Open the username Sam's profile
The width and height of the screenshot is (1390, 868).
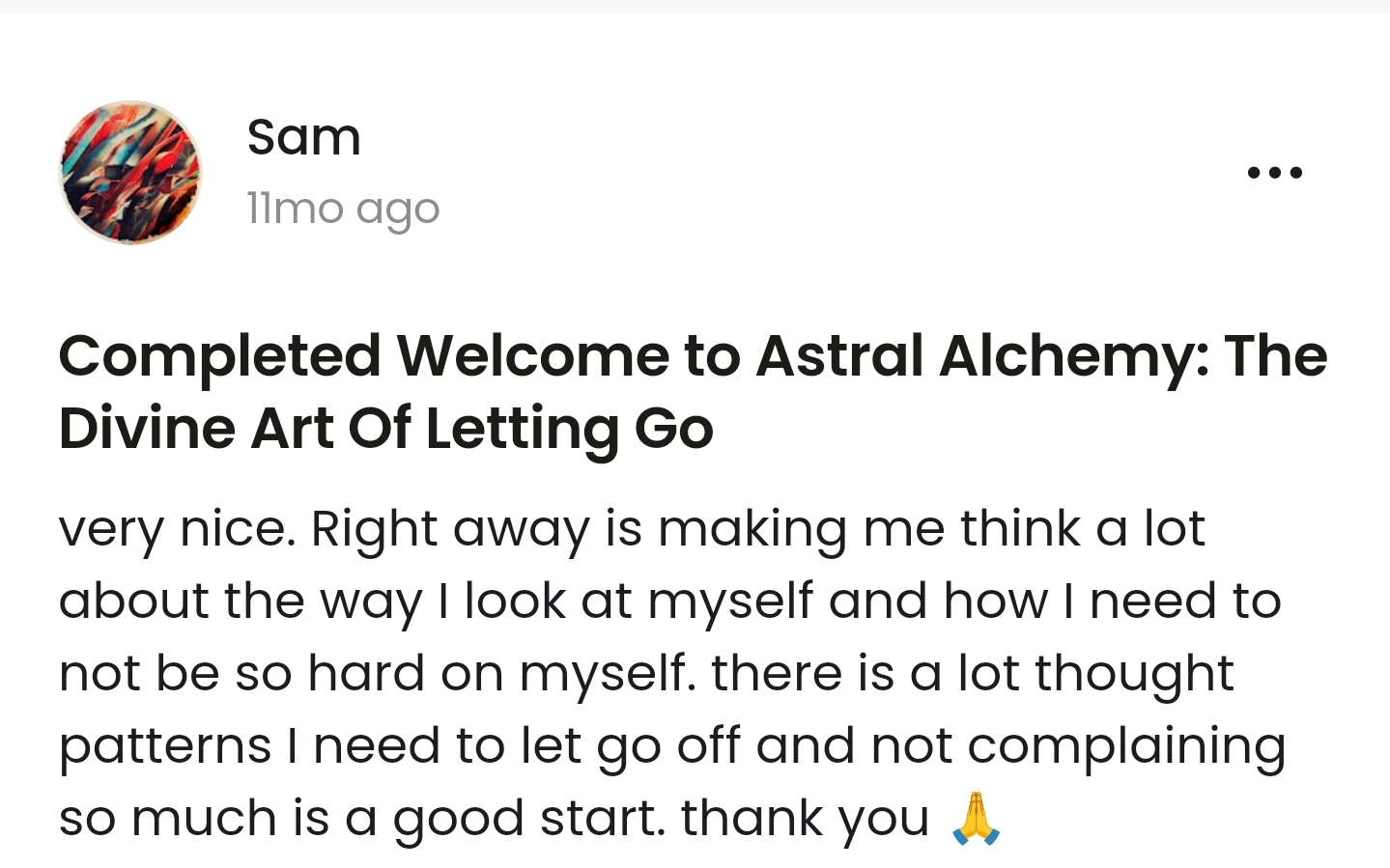click(x=303, y=137)
